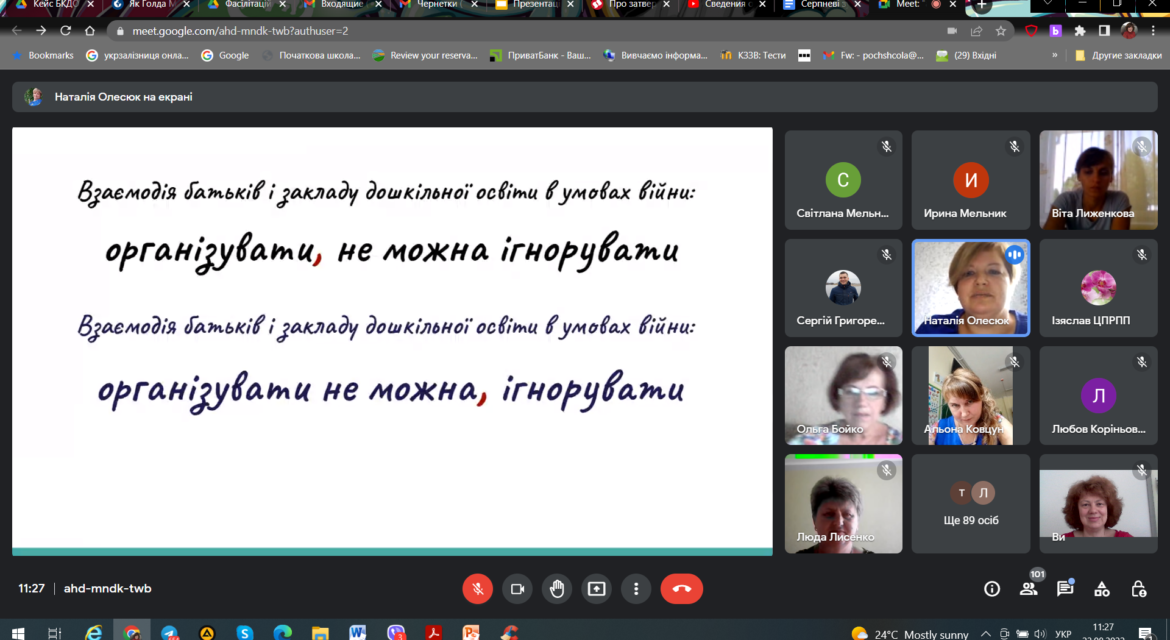
Task: Open host controls lock icon
Action: [x=1139, y=589]
